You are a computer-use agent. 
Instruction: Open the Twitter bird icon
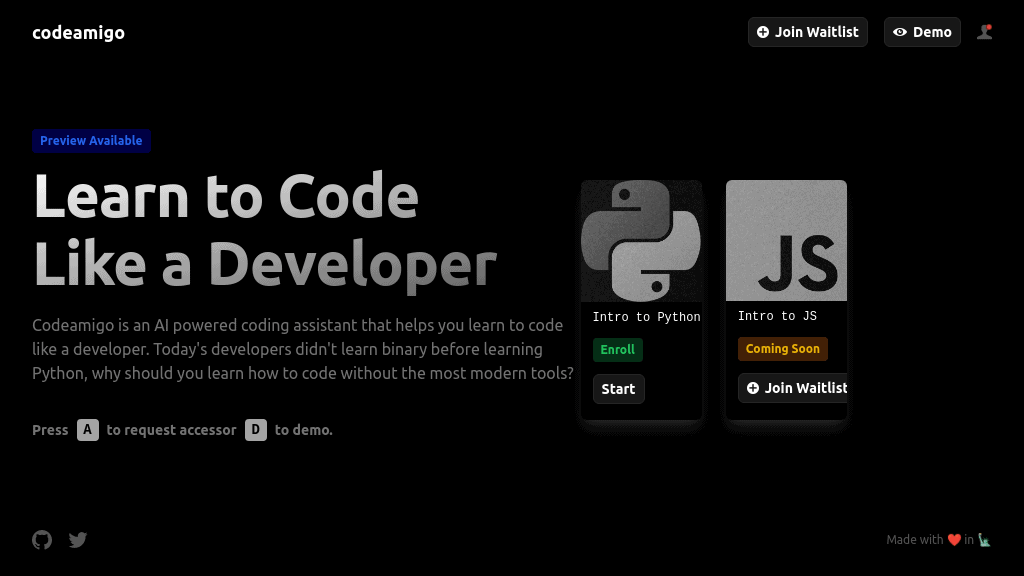tap(78, 539)
